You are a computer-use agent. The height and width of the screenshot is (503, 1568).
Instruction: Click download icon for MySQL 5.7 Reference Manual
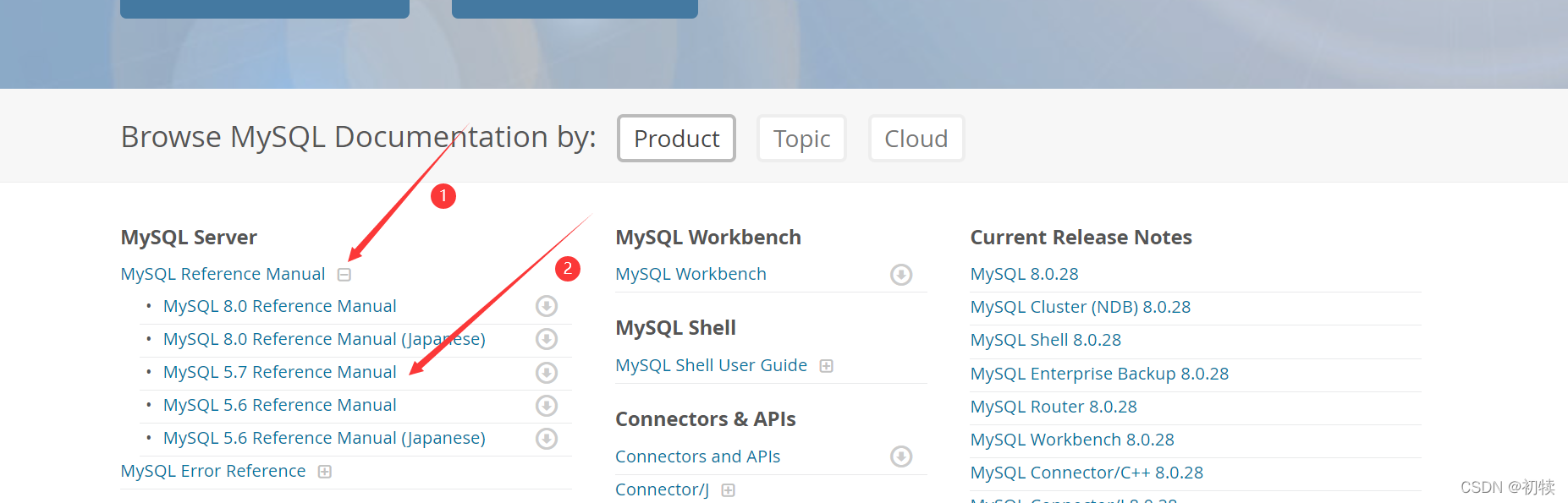coord(547,373)
